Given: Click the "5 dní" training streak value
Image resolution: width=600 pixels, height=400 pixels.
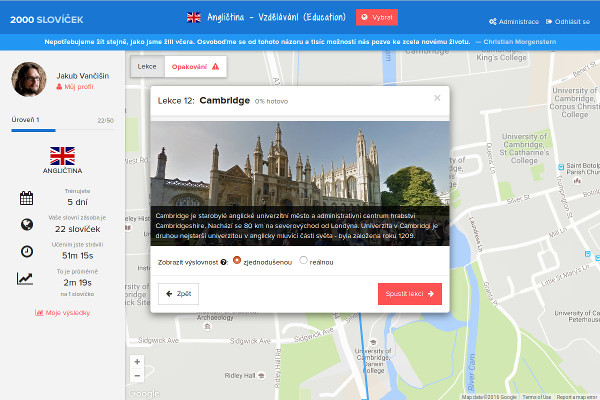Looking at the screenshot, I should (77, 202).
